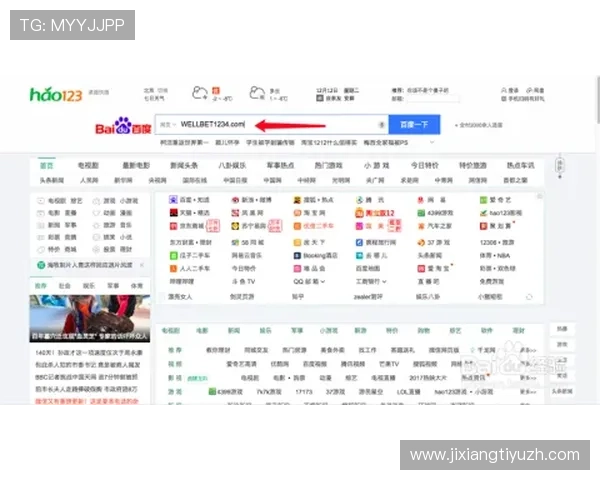The height and width of the screenshot is (480, 600).
Task: Open the Tencent penguin icon
Action: click(x=359, y=200)
